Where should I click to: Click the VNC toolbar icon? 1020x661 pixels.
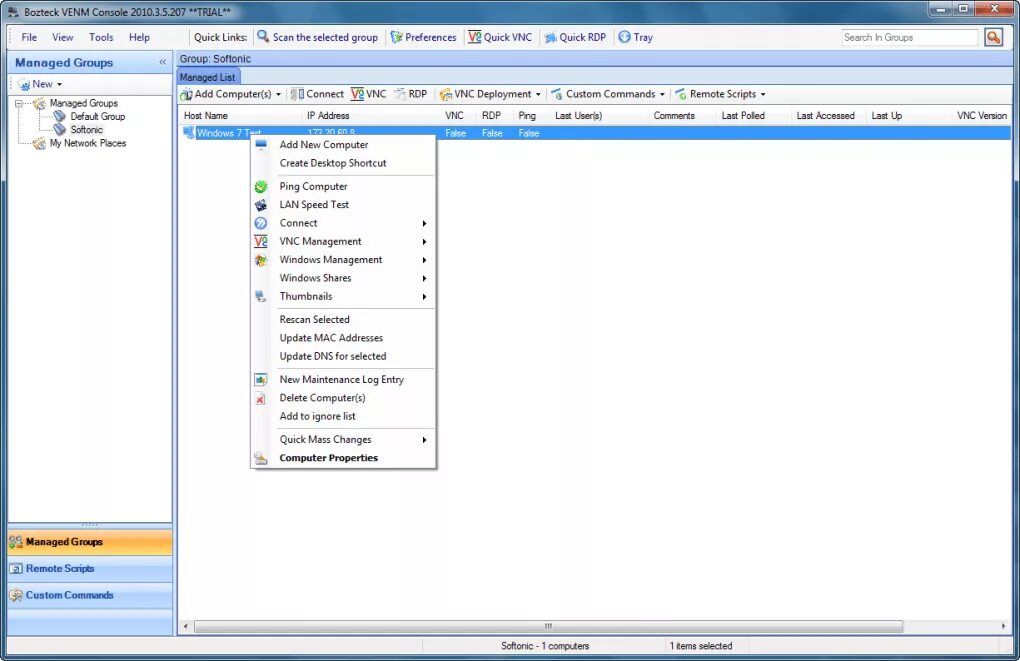coord(357,94)
